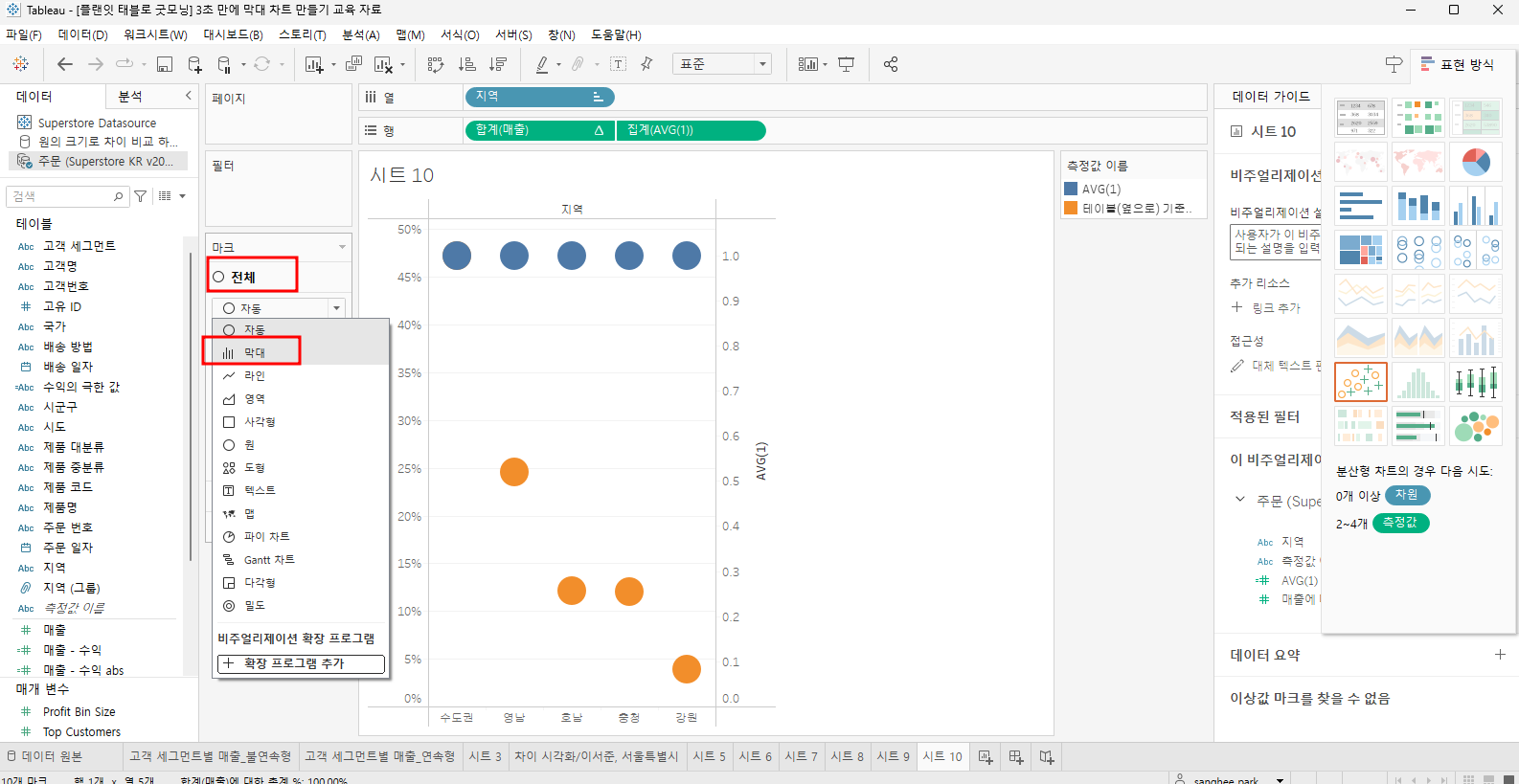The width and height of the screenshot is (1519, 784).
Task: Click the share workbook icon
Action: click(x=891, y=64)
